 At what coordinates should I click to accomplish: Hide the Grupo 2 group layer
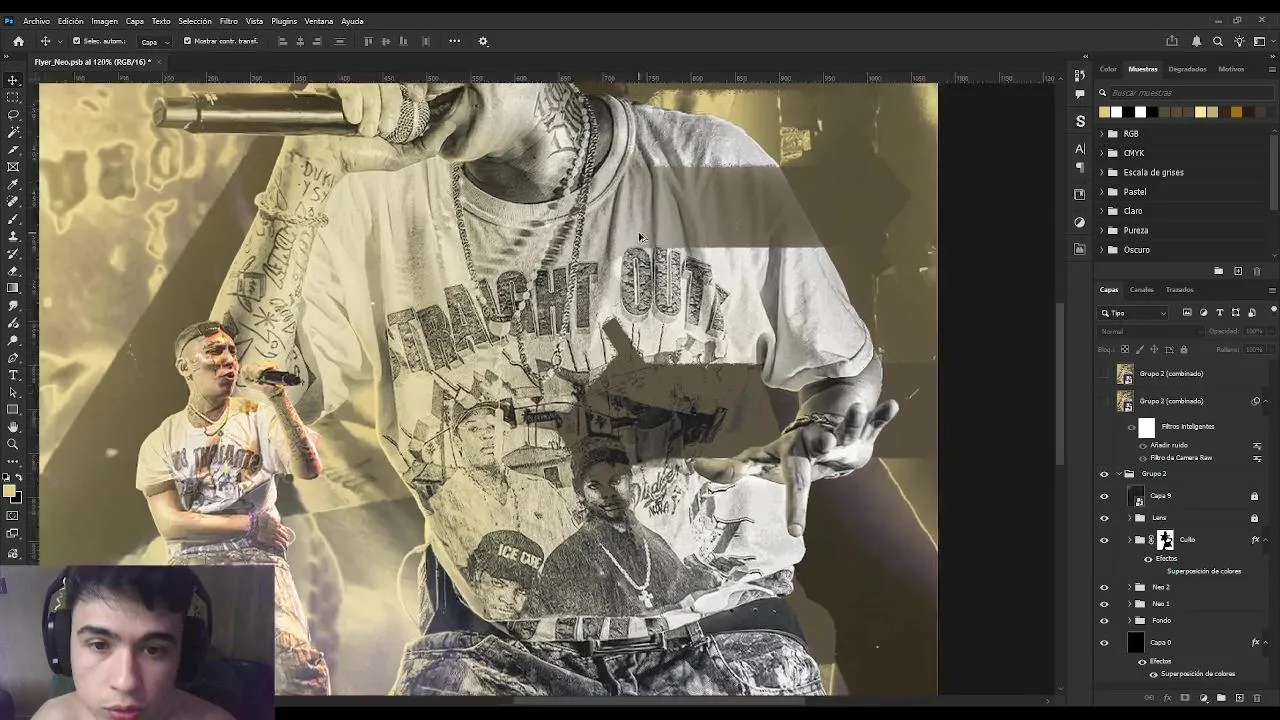tap(1104, 474)
